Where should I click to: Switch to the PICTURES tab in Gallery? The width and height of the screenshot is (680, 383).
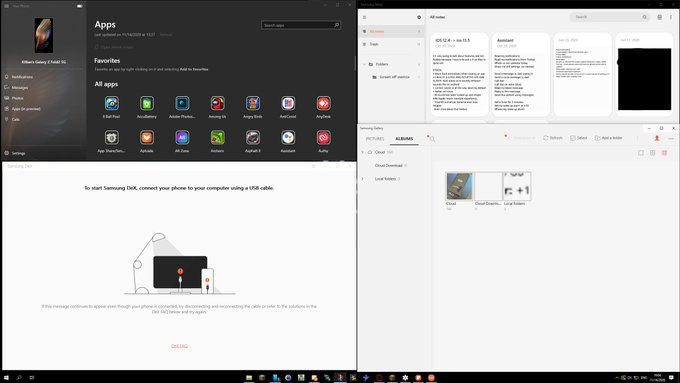[375, 139]
